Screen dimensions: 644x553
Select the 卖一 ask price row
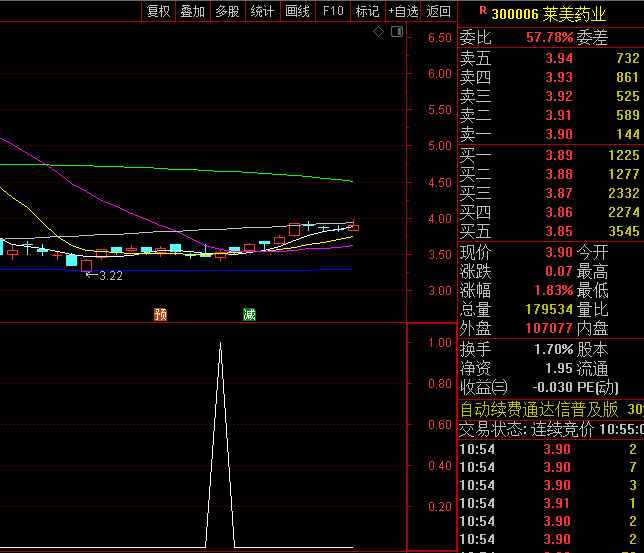coord(550,134)
